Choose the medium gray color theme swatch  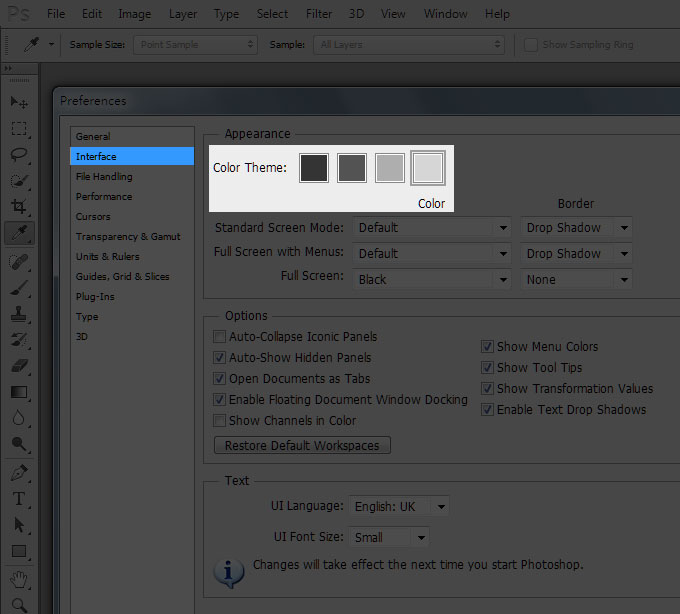coord(390,168)
